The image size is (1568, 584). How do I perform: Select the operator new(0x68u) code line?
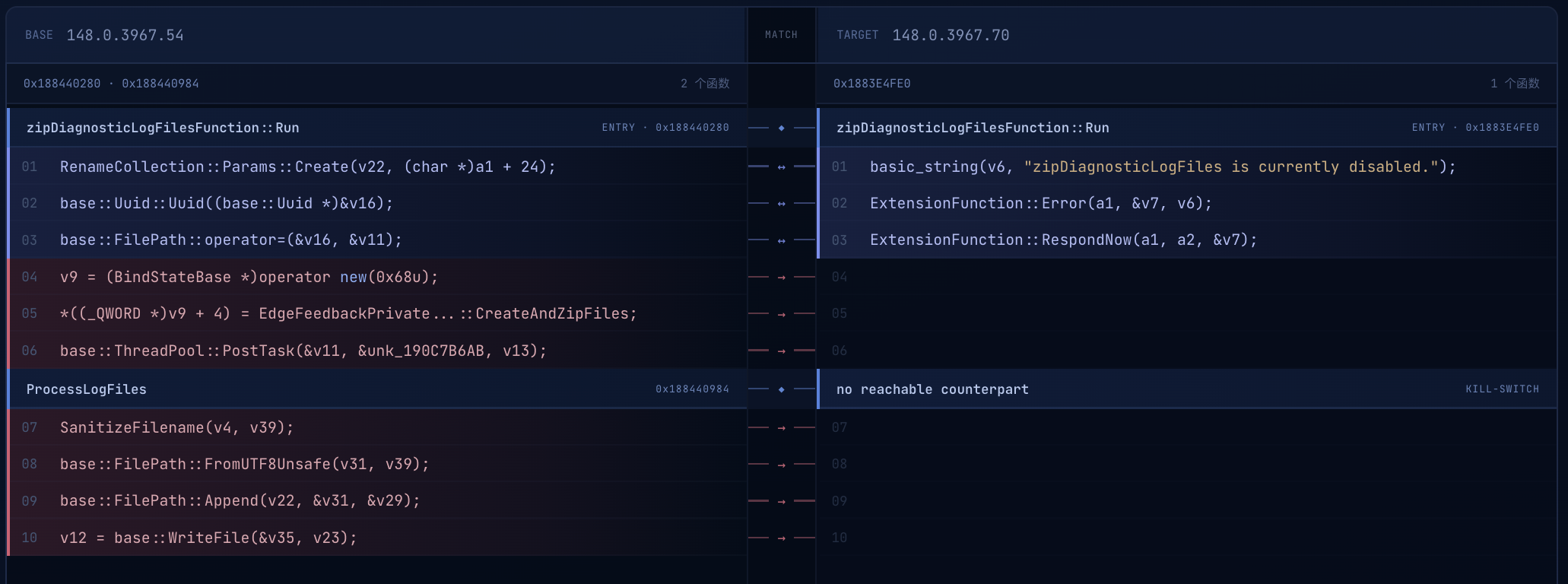pos(377,277)
